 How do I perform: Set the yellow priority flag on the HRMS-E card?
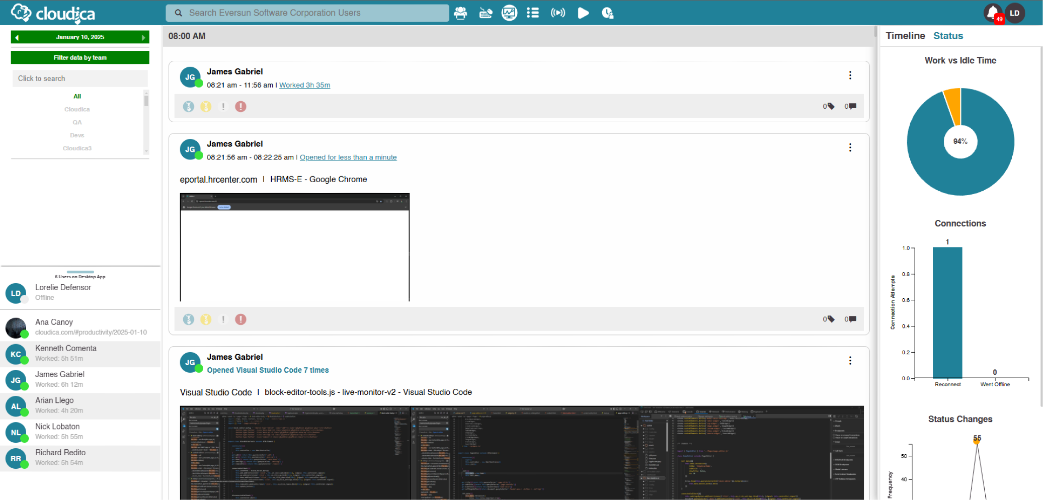point(206,320)
